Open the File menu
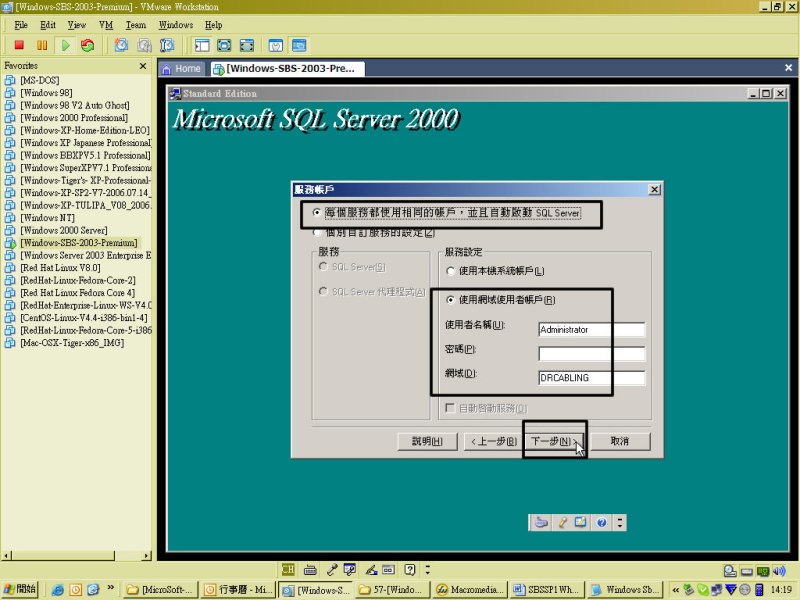This screenshot has height=600, width=800. click(x=21, y=25)
